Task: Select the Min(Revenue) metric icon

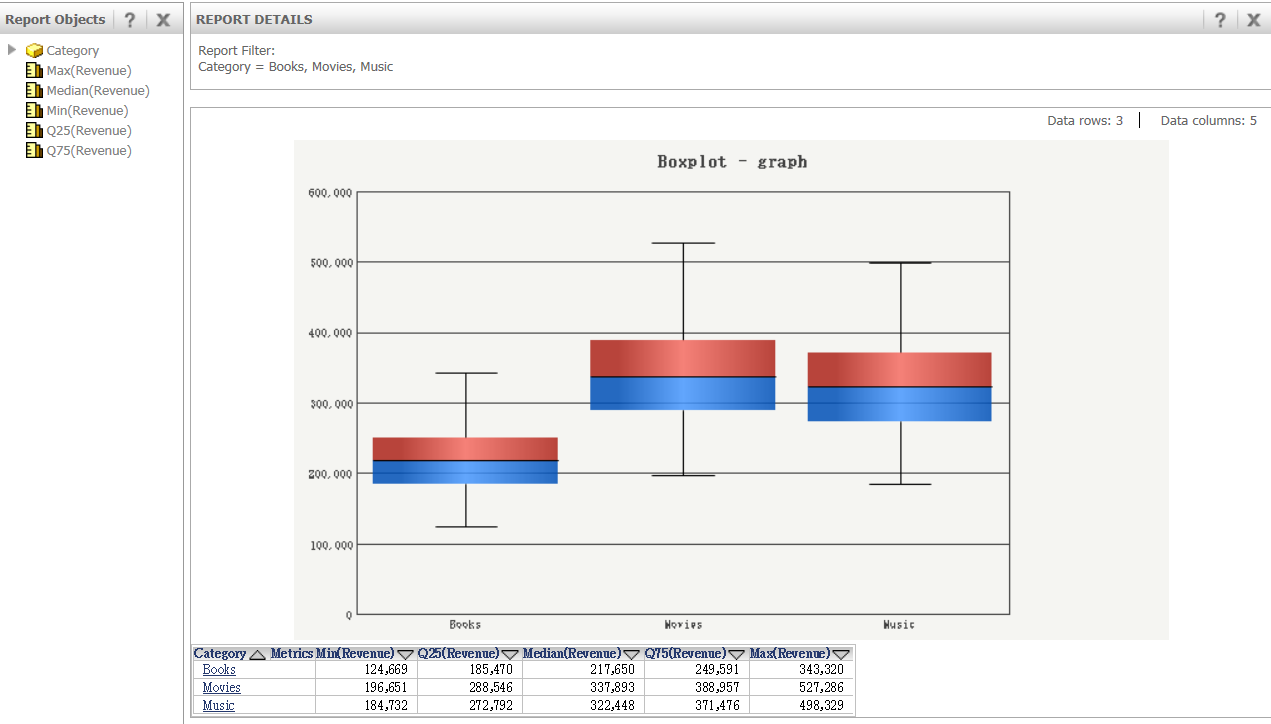Action: 33,110
